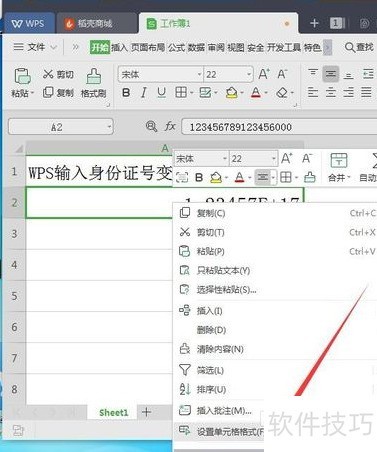
Task: Click the magnifier icon beside the fx button
Action: (x=151, y=126)
